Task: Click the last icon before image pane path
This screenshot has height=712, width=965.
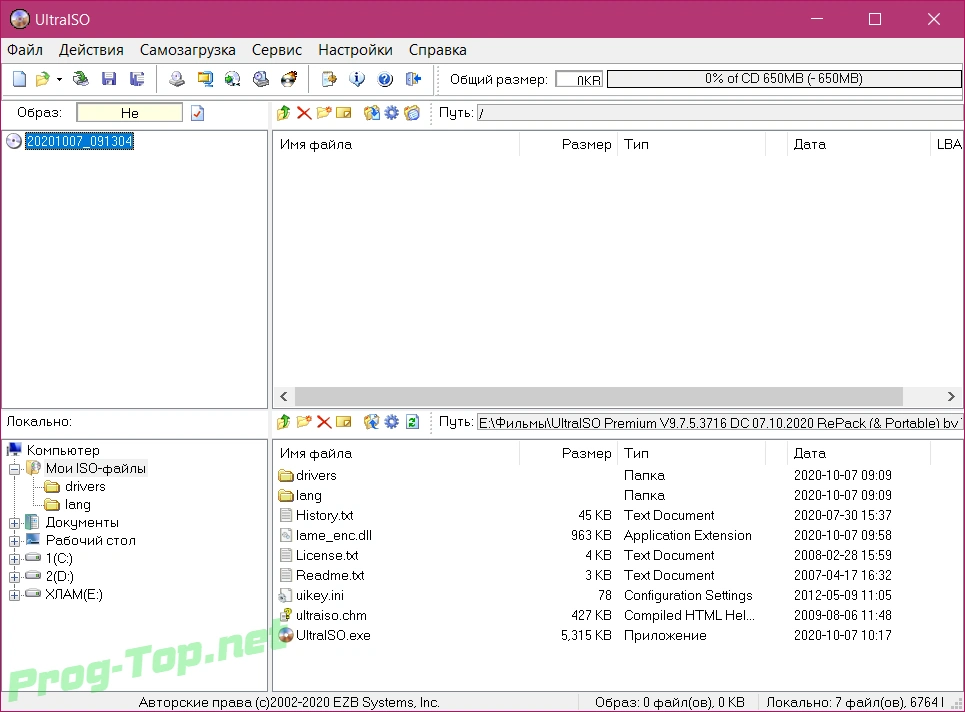Action: 412,113
